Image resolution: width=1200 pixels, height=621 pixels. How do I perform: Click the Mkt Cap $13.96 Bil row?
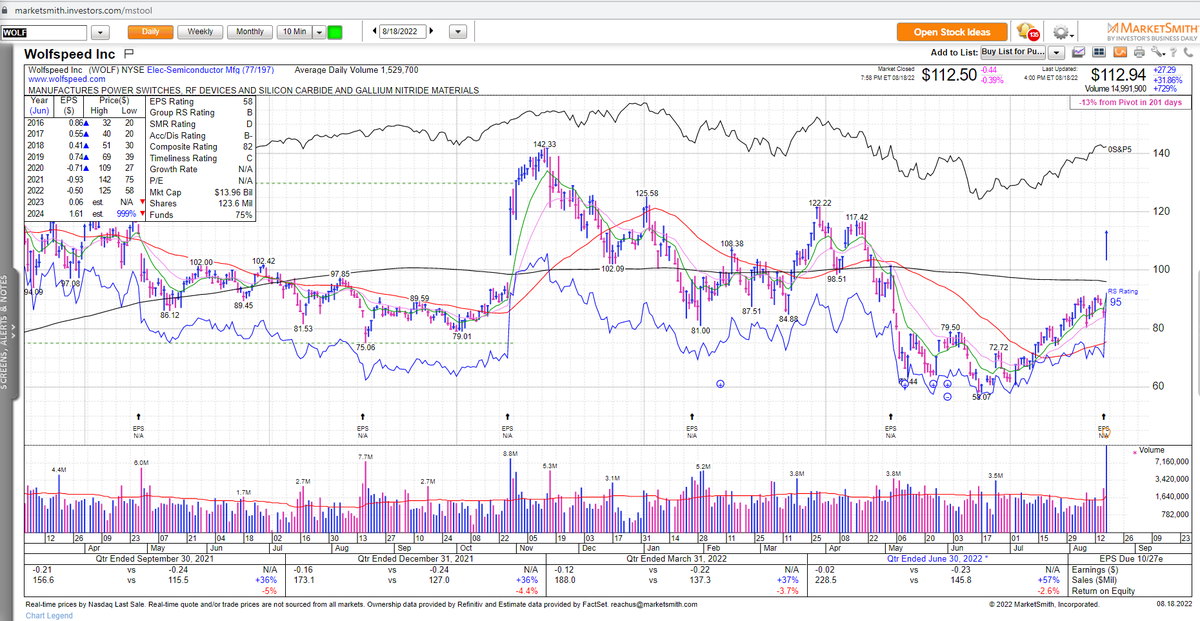(202, 191)
